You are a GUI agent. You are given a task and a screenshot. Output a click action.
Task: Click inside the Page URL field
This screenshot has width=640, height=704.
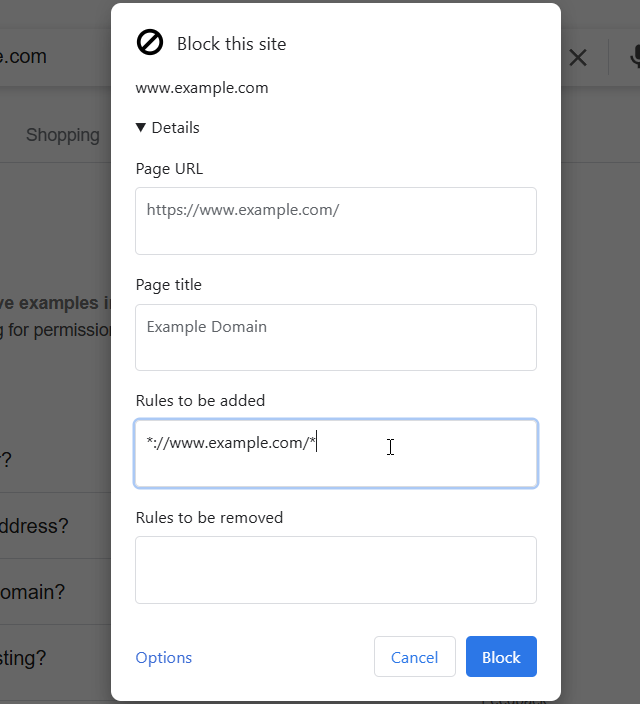[335, 221]
